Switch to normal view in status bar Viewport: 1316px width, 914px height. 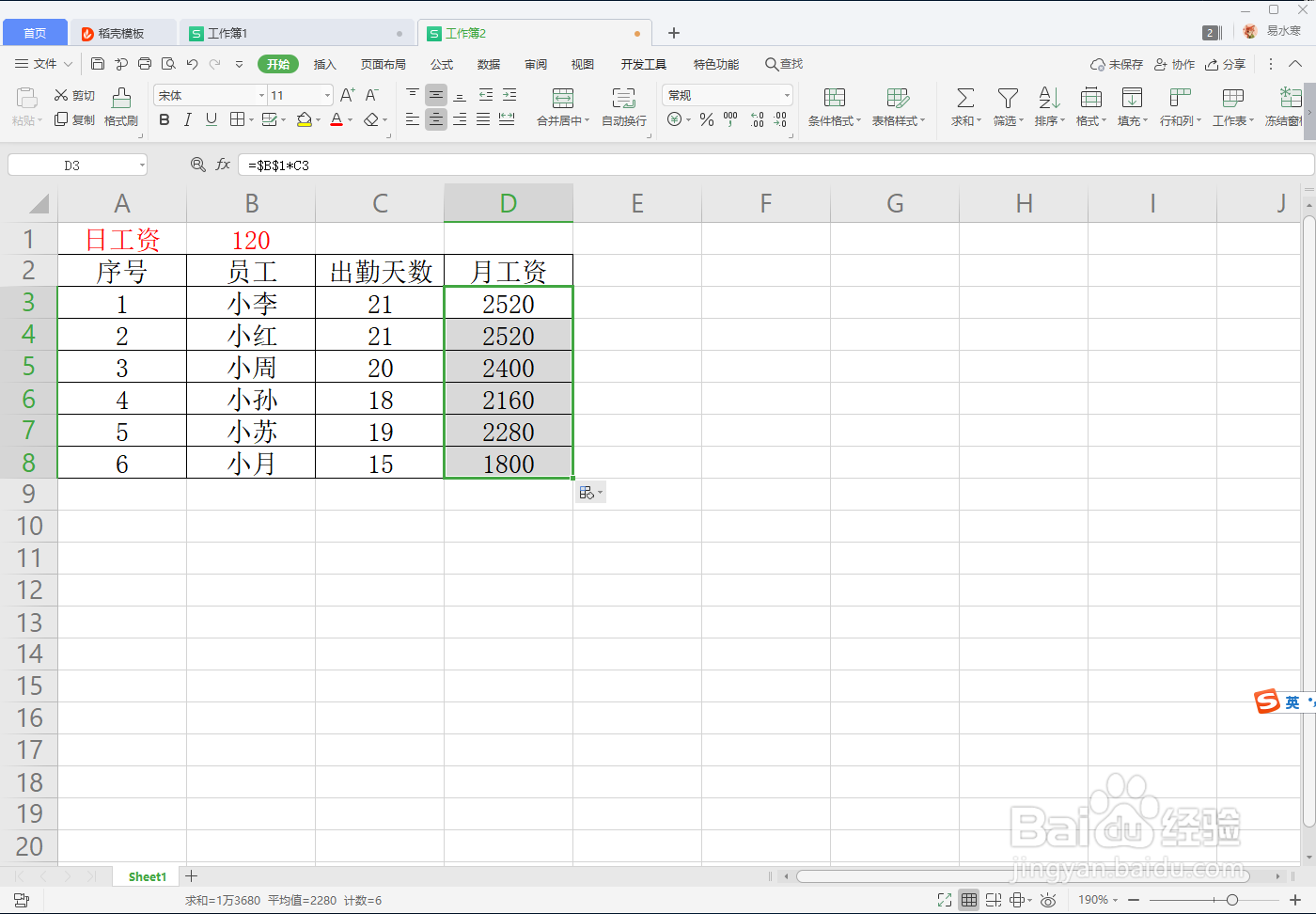coord(969,900)
